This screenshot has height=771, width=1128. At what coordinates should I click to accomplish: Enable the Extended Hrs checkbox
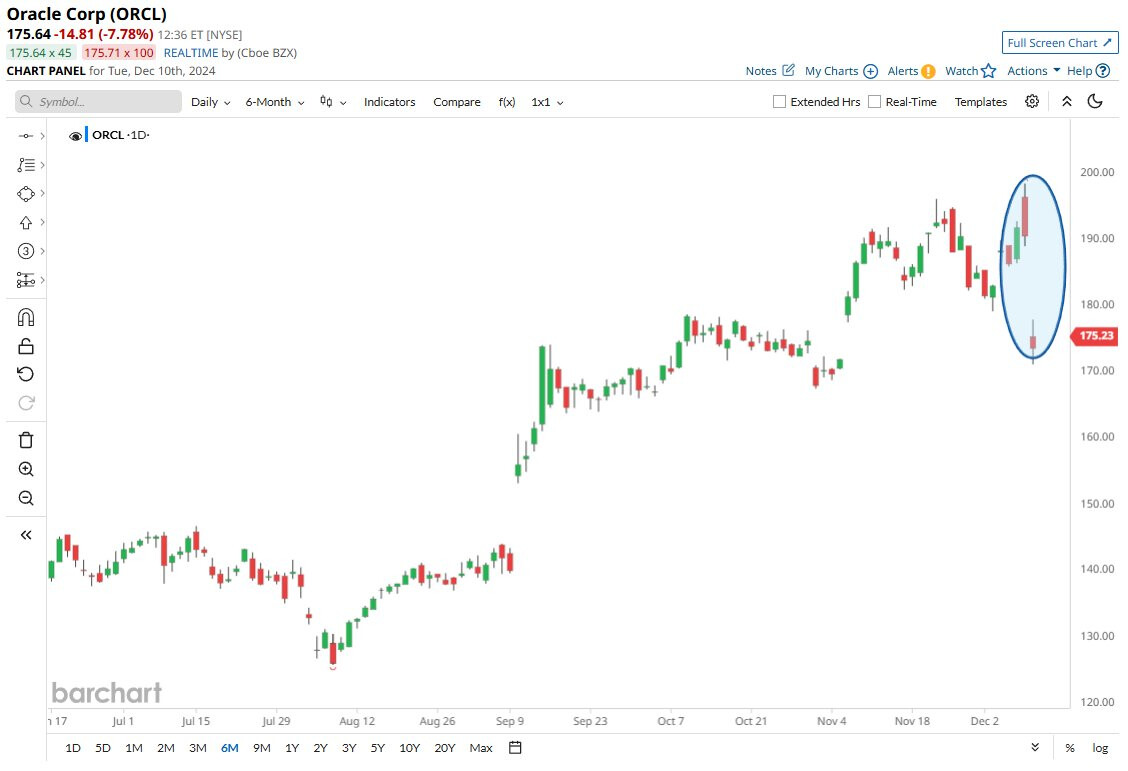(780, 102)
